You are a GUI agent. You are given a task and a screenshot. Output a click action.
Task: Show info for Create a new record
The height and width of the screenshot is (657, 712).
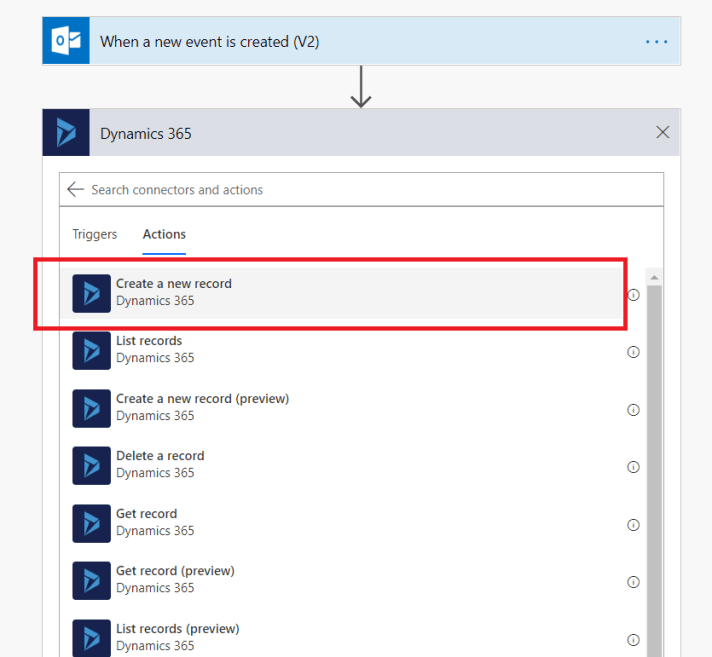click(x=633, y=295)
